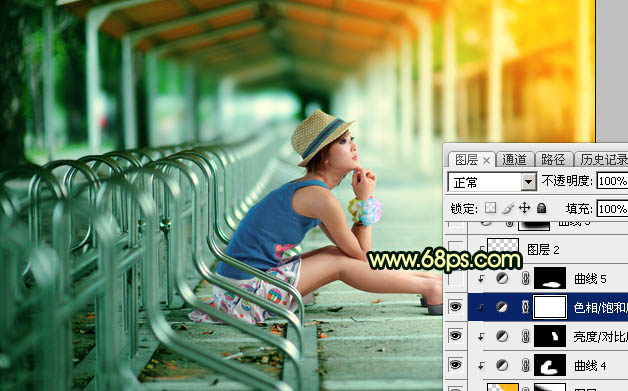Screen dimensions: 628x391
Task: Click the 曲线 5 adjustment layer icon
Action: pos(502,278)
